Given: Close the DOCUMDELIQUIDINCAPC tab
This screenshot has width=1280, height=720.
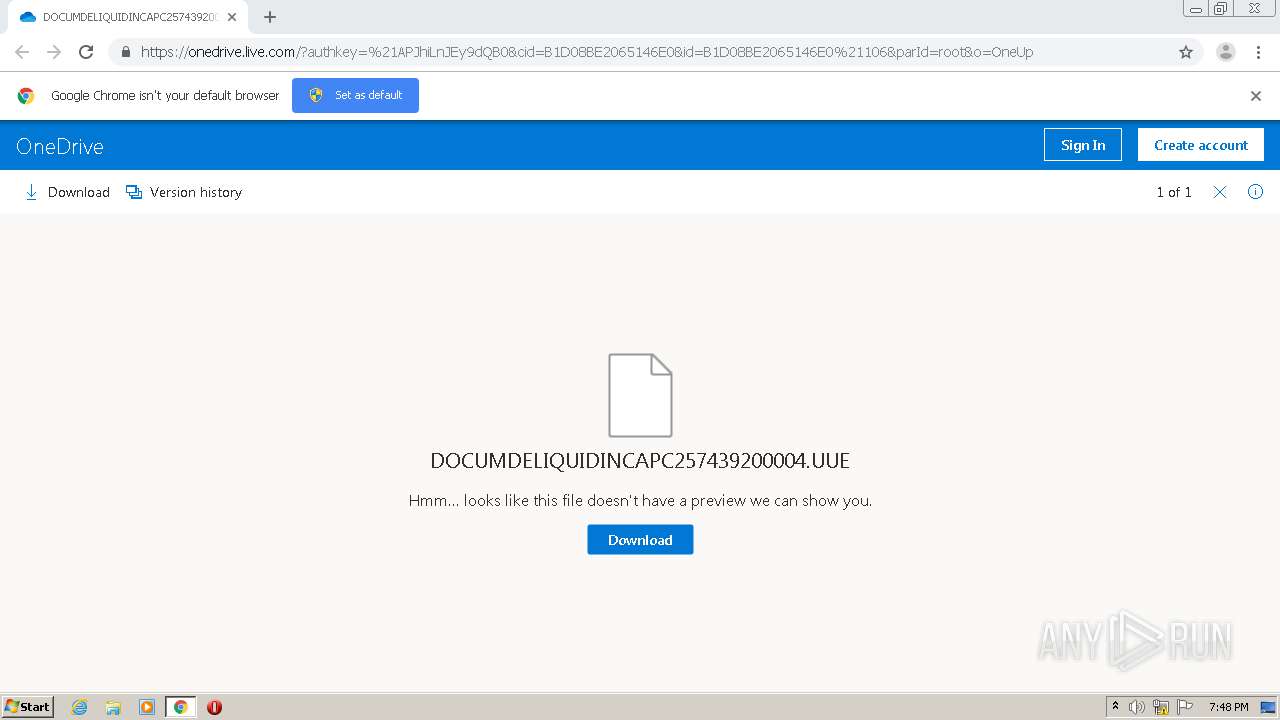Looking at the screenshot, I should point(232,17).
